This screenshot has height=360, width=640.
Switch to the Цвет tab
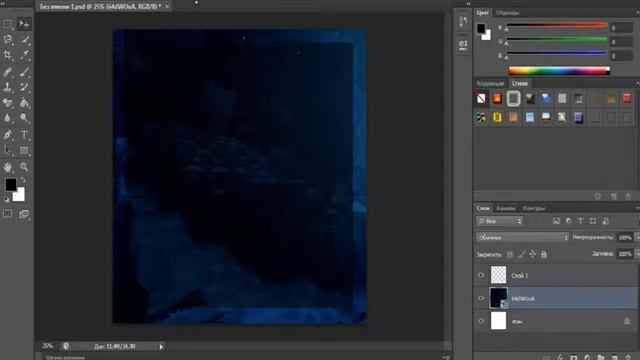click(482, 13)
